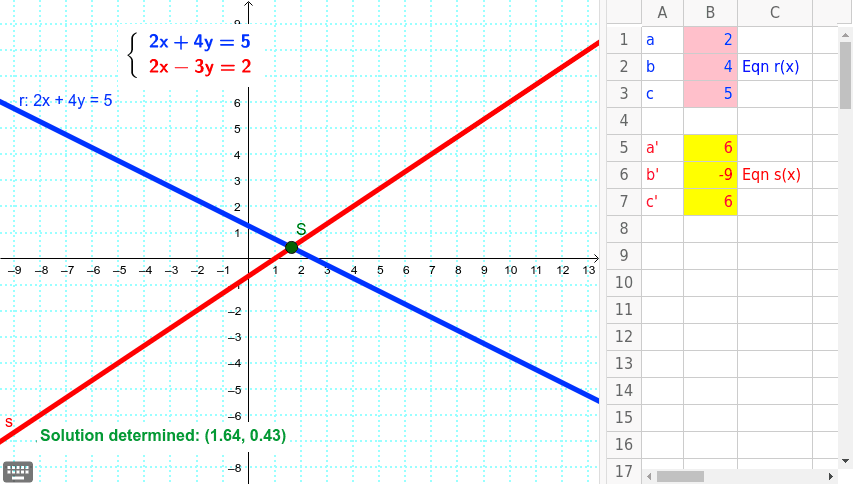Click the scroll up arrow of spreadsheet

(845, 34)
